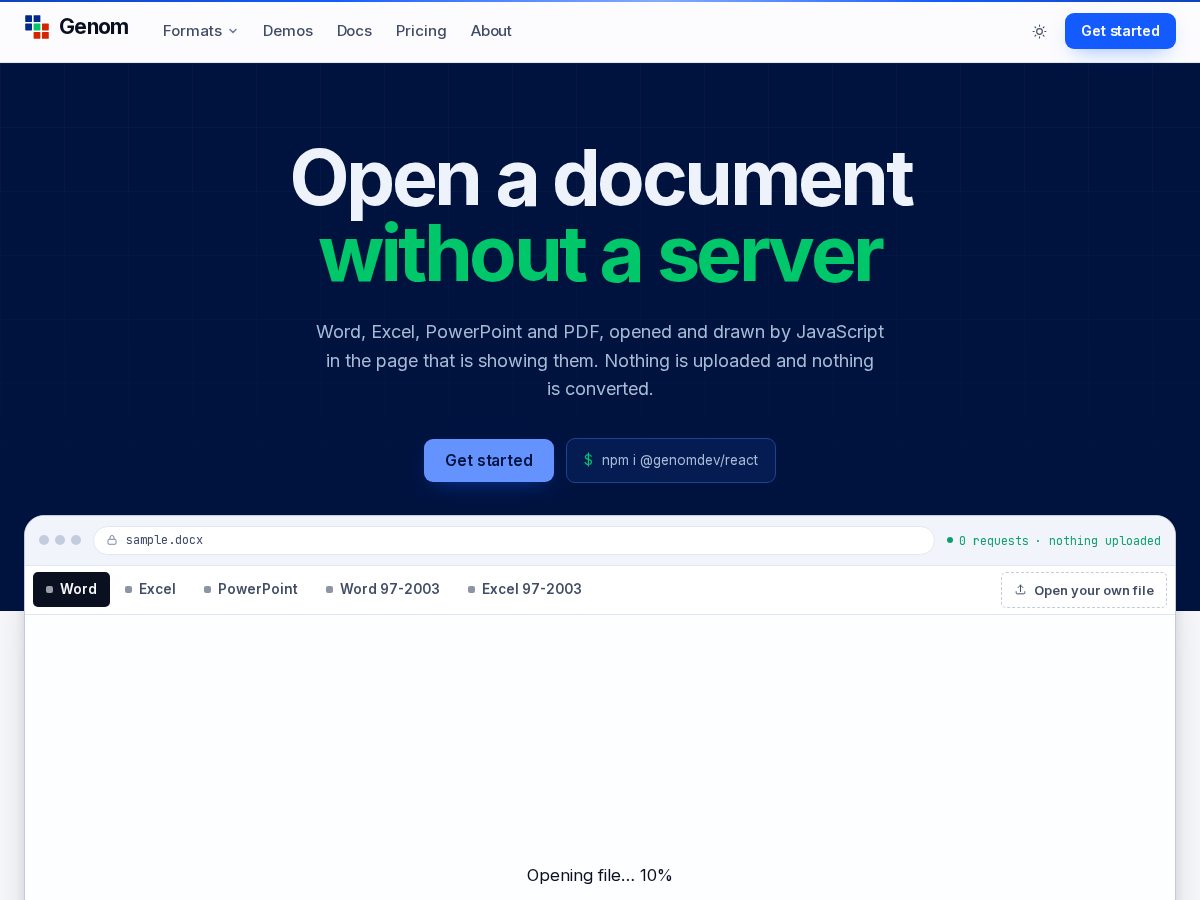This screenshot has width=1200, height=900.
Task: Click the Formats chevron arrow
Action: tap(233, 31)
